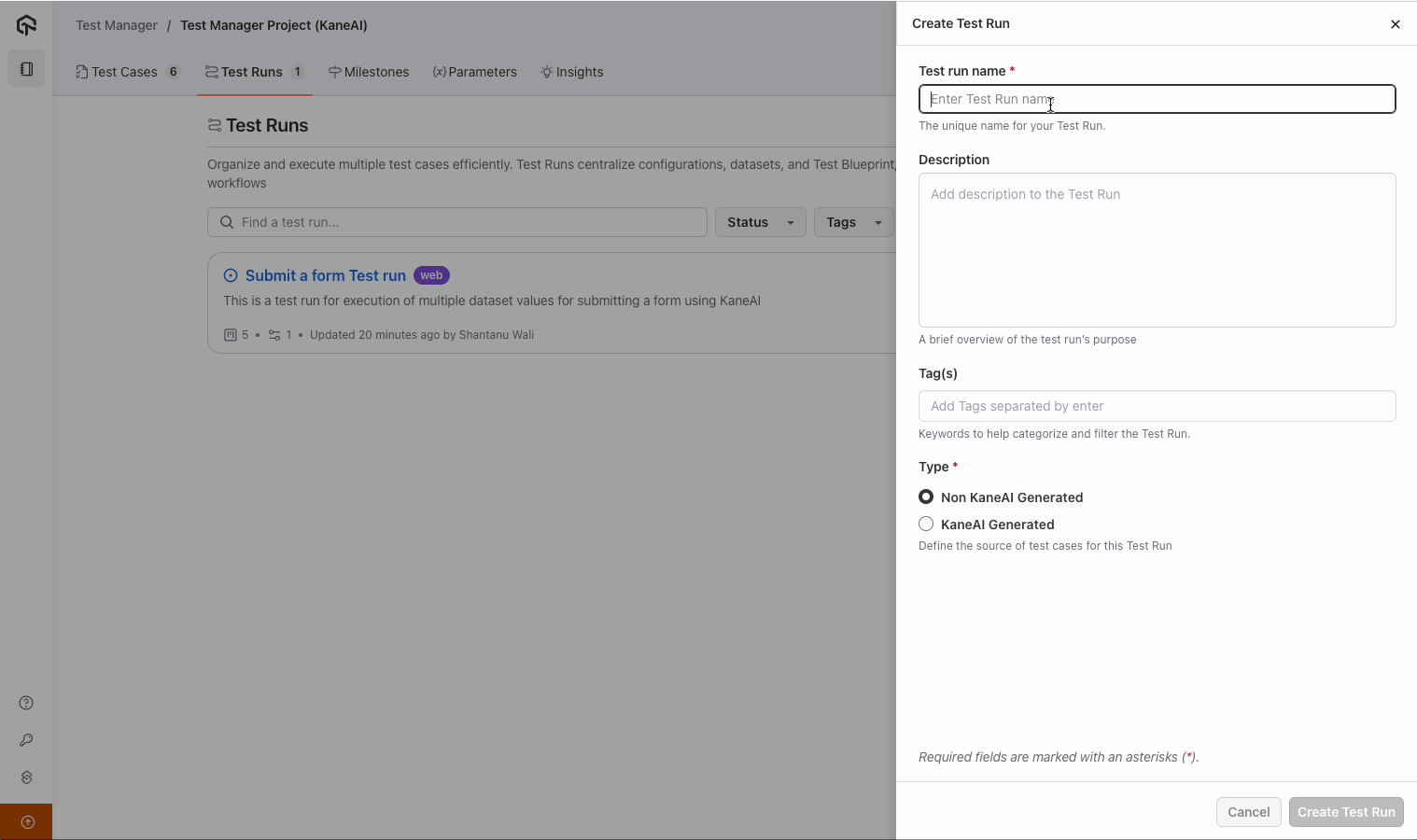Go to the Insights tab
This screenshot has width=1417, height=840.
click(572, 72)
